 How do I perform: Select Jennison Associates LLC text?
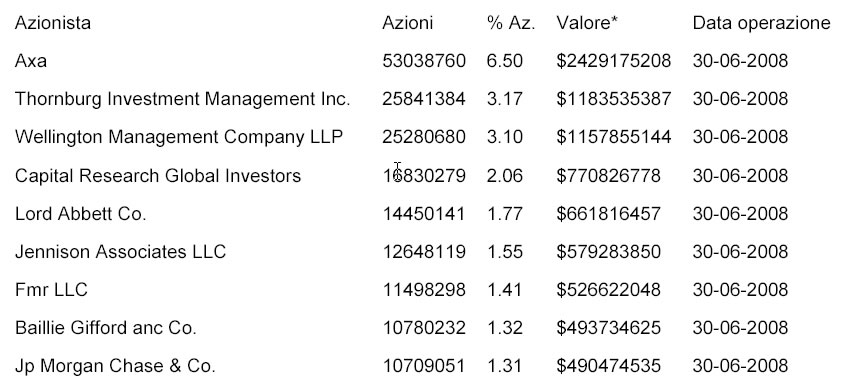click(120, 252)
